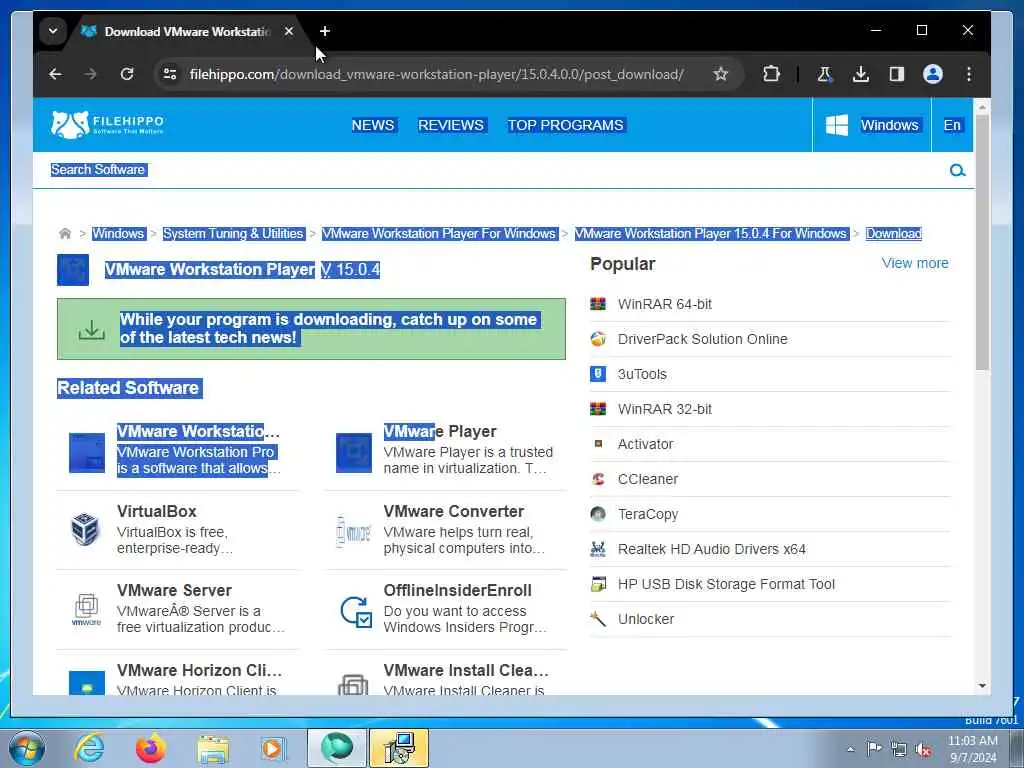Click the VMware Server icon

pos(86,609)
